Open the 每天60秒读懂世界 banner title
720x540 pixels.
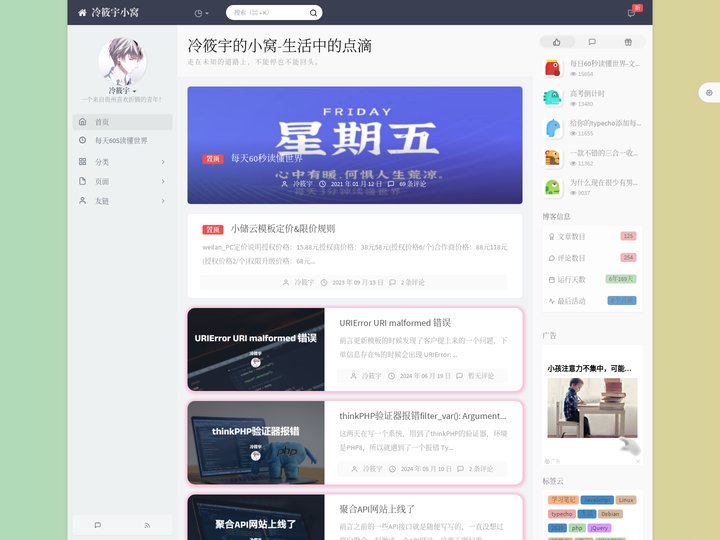pyautogui.click(x=267, y=158)
